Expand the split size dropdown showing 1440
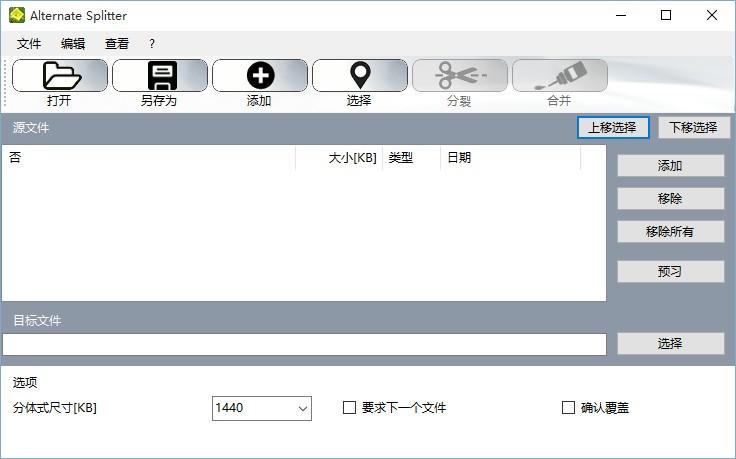The image size is (736, 459). [302, 408]
